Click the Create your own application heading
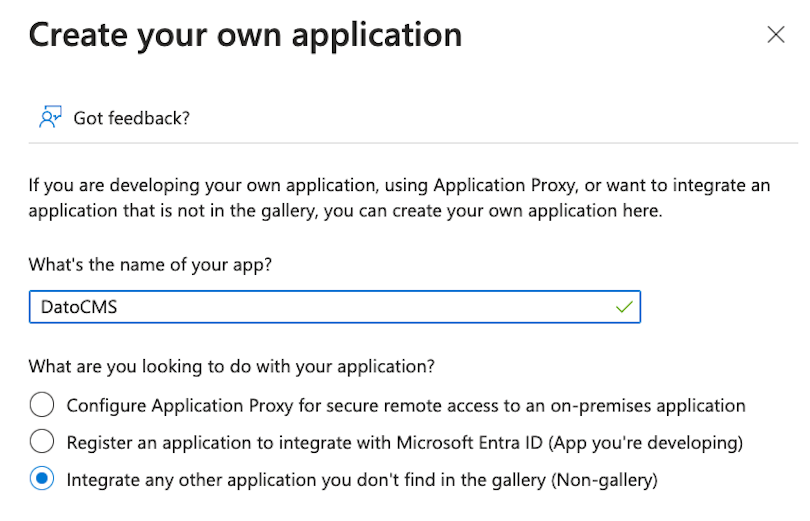This screenshot has width=810, height=521. click(245, 35)
